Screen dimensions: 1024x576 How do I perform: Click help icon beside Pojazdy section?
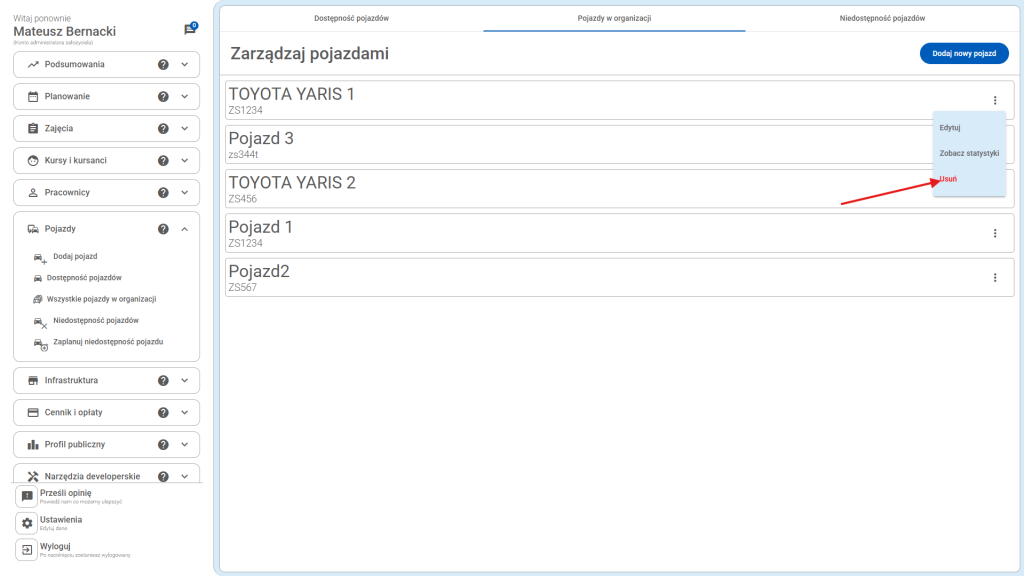tap(163, 229)
